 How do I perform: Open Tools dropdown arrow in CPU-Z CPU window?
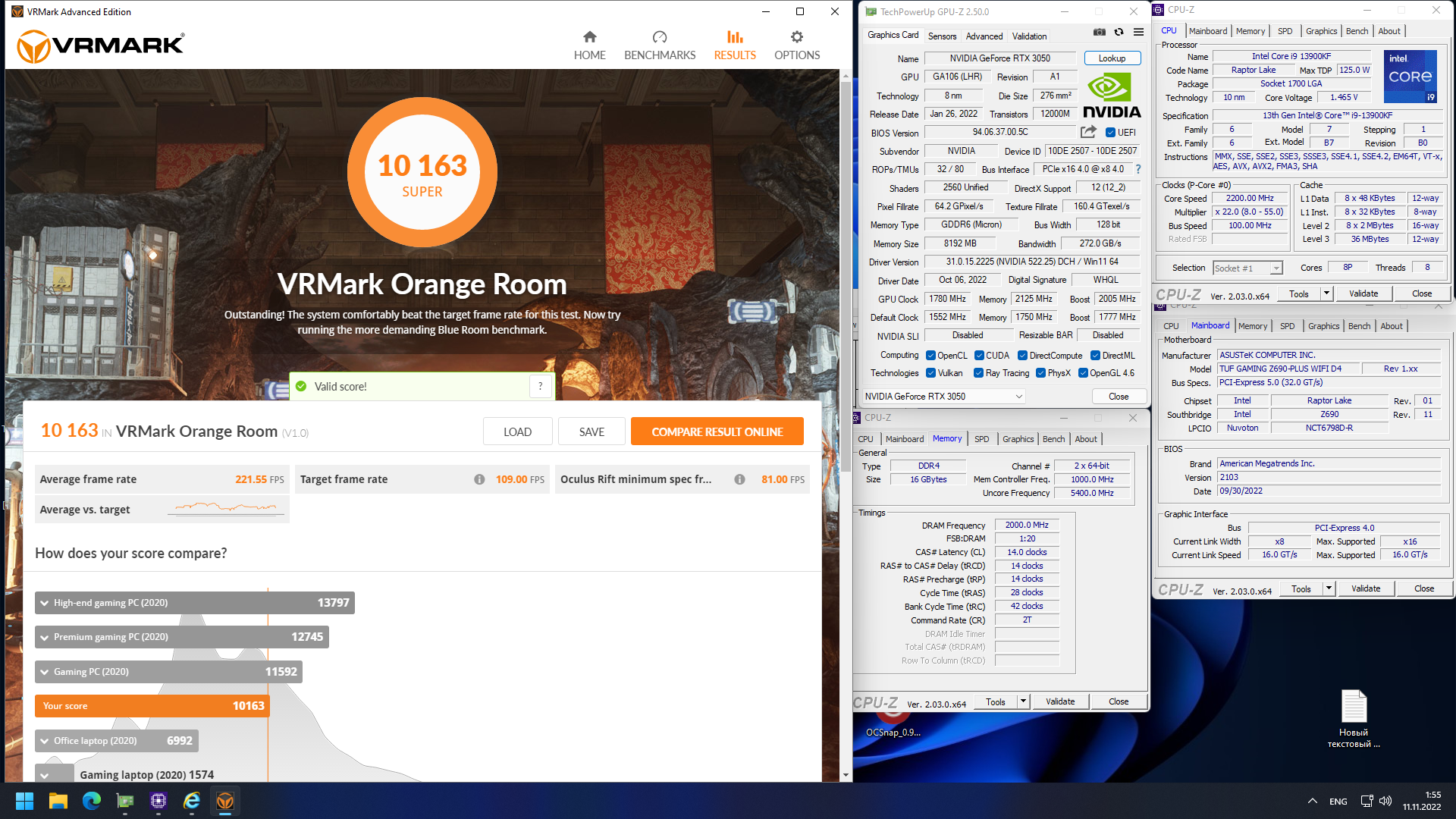[1326, 293]
